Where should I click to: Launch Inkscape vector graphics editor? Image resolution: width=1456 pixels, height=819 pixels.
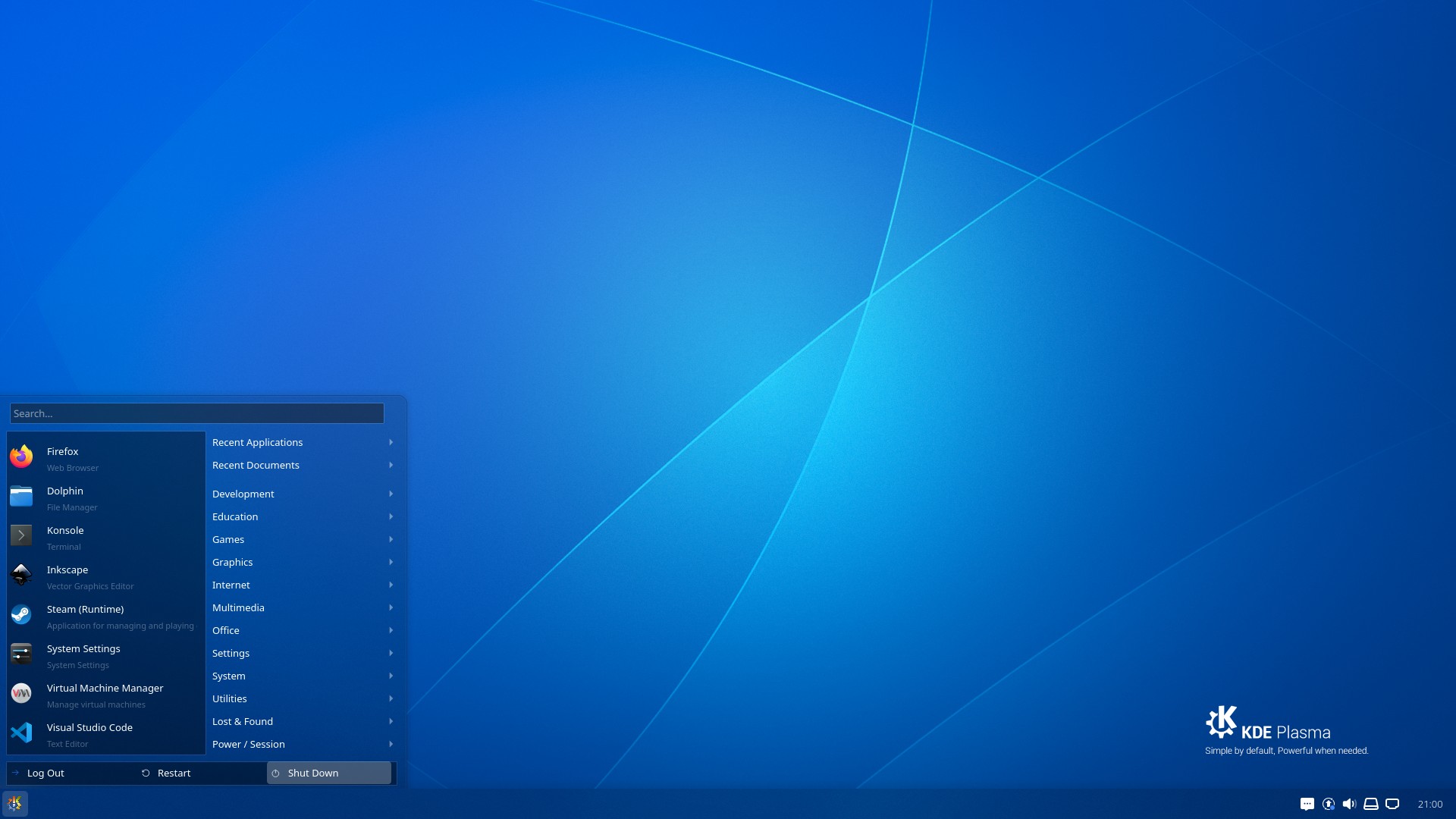[106, 576]
